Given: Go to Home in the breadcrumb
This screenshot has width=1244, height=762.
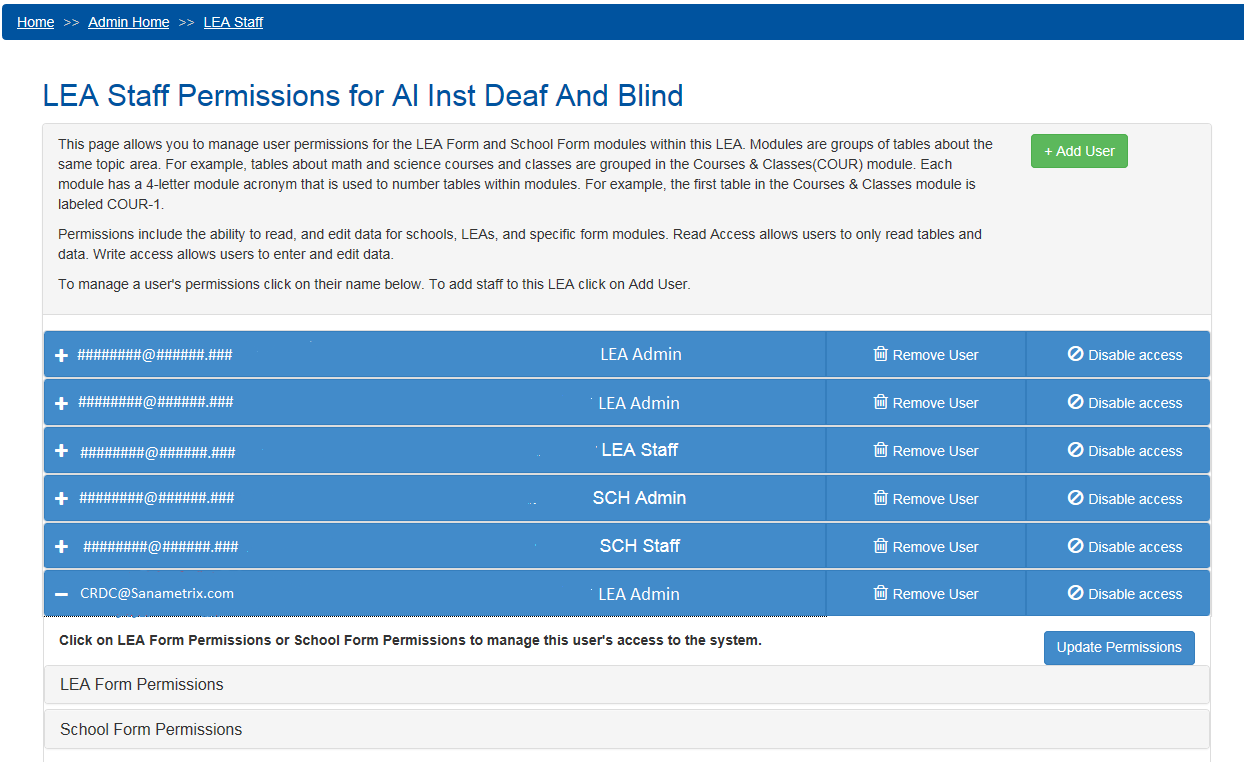Looking at the screenshot, I should (x=36, y=22).
